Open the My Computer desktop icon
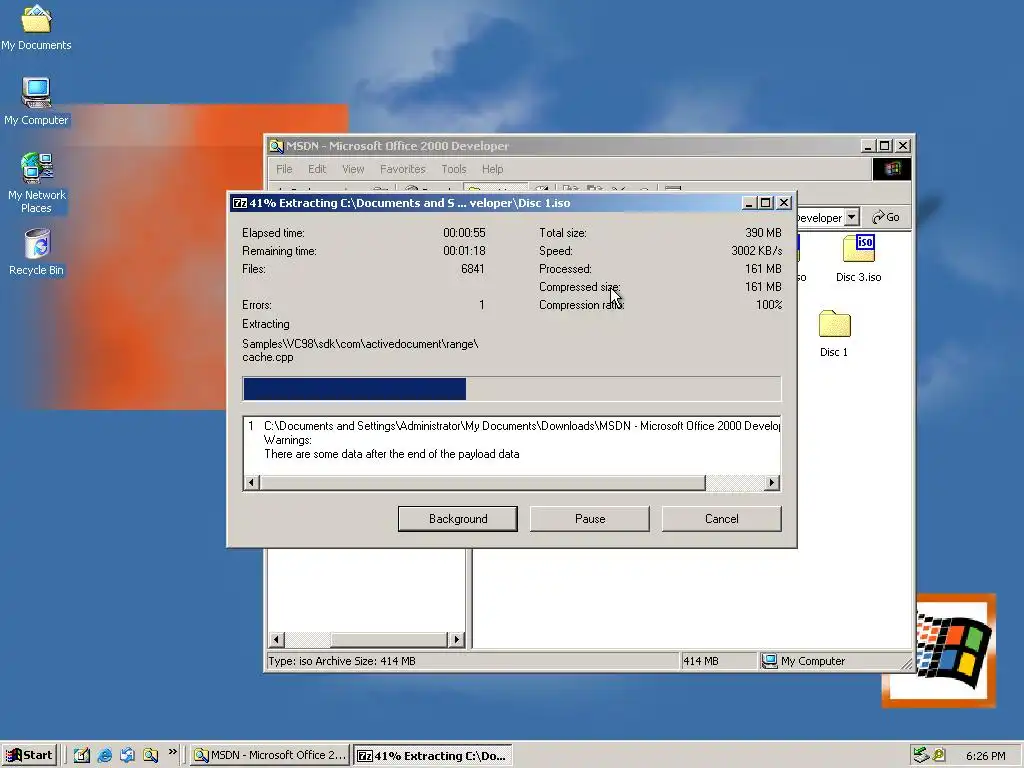 (36, 101)
